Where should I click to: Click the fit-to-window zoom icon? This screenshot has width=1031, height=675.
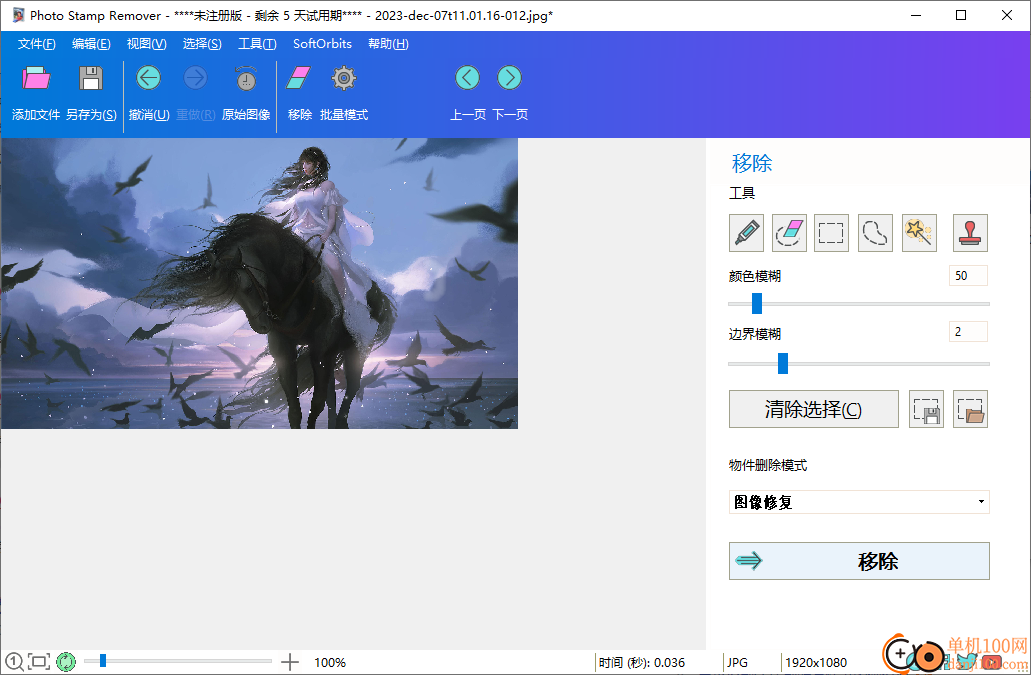click(x=39, y=662)
